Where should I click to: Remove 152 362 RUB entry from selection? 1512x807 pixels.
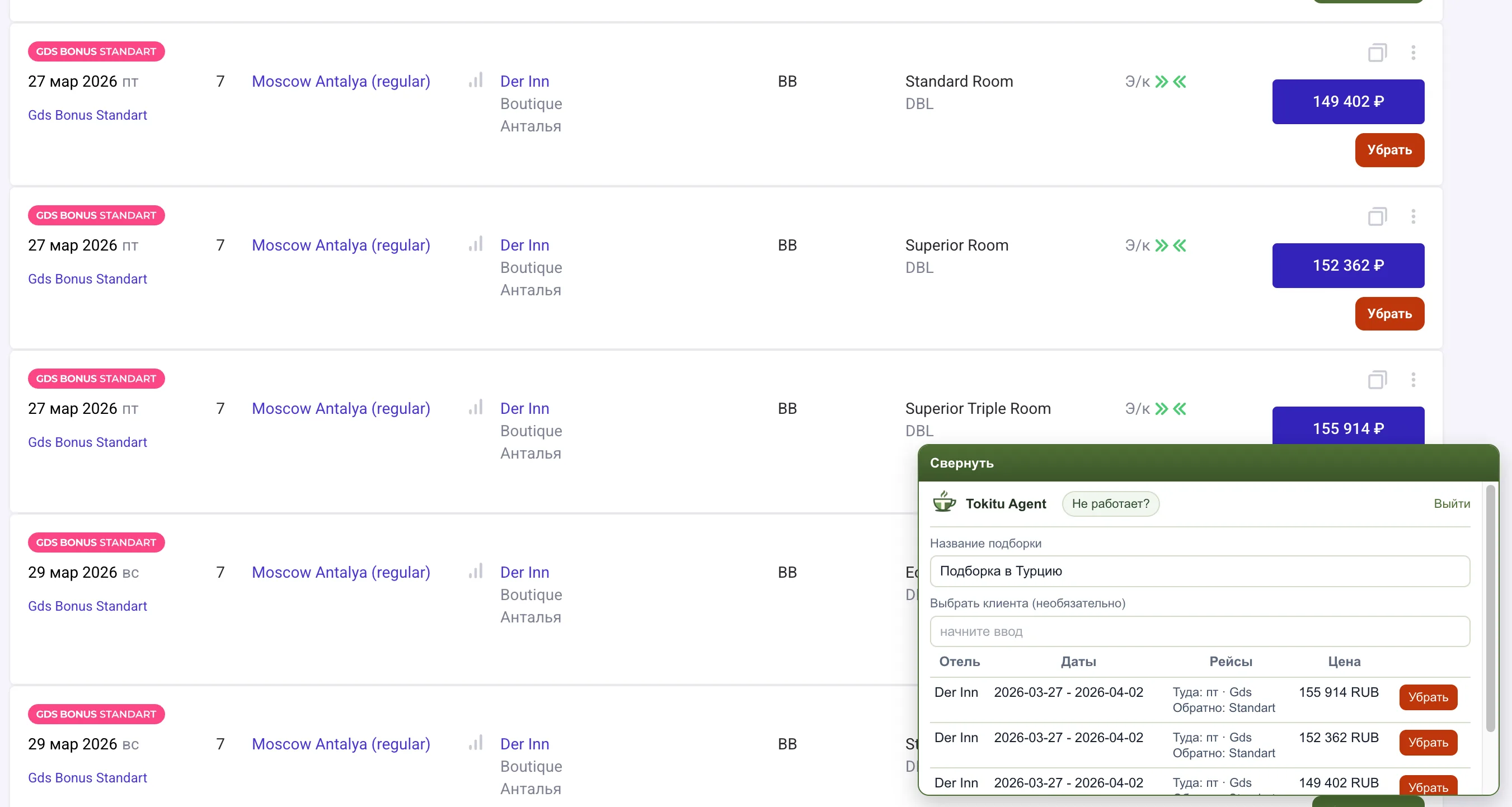(1428, 742)
